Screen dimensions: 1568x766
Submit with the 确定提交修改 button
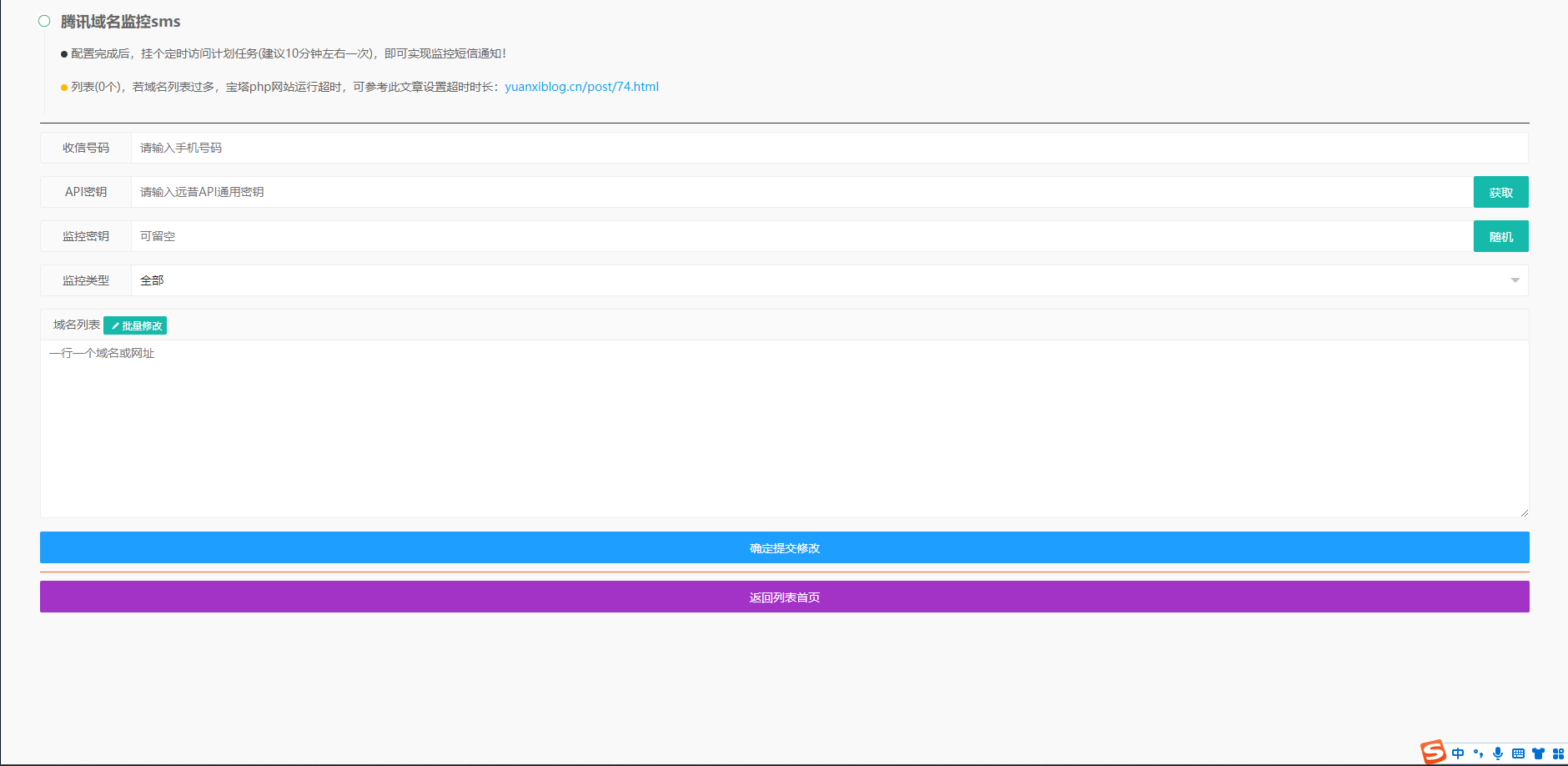point(784,547)
